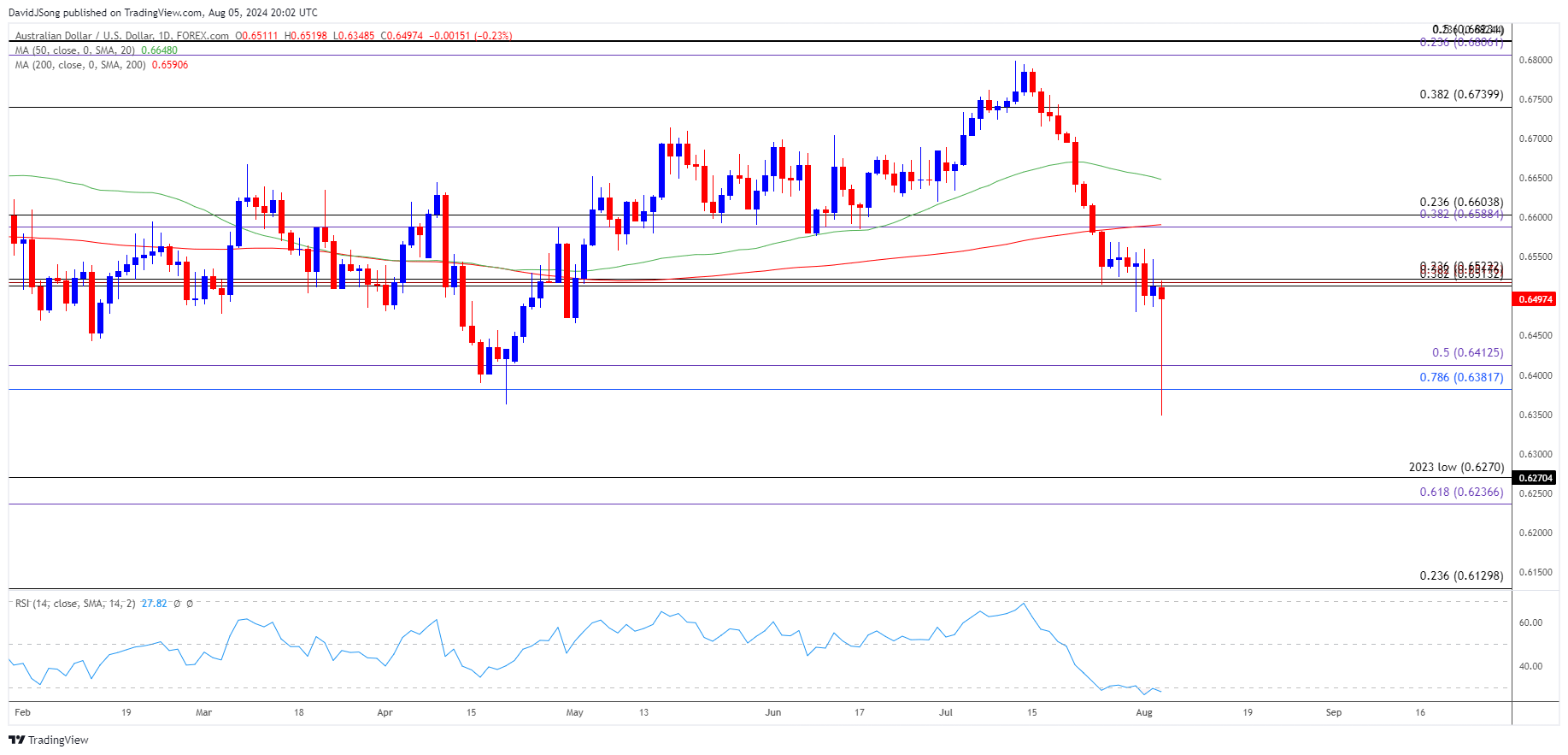Click the 40.00 RSI axis label

[1530, 666]
